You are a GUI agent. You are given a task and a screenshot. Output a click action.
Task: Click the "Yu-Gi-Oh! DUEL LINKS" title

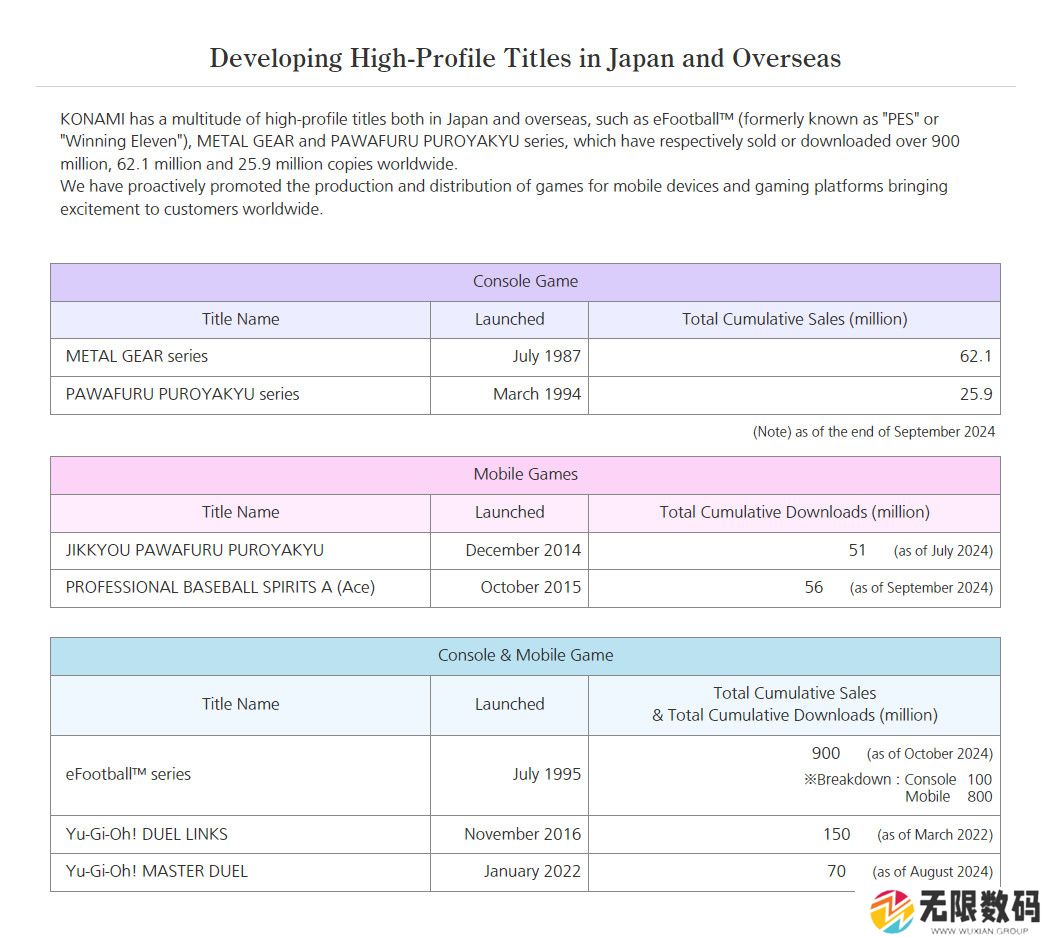point(147,834)
